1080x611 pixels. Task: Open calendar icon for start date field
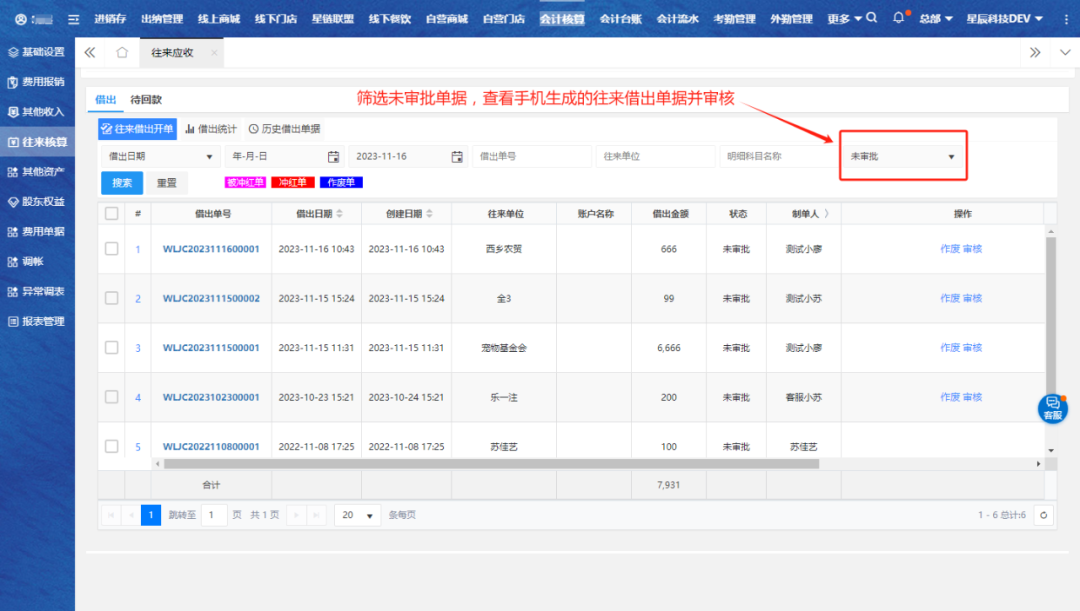(333, 157)
